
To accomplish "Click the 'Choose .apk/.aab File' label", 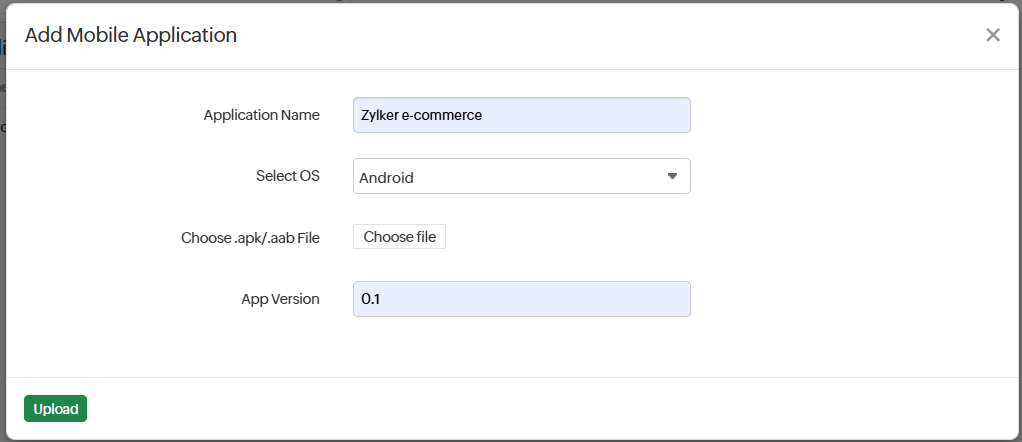I will [250, 238].
